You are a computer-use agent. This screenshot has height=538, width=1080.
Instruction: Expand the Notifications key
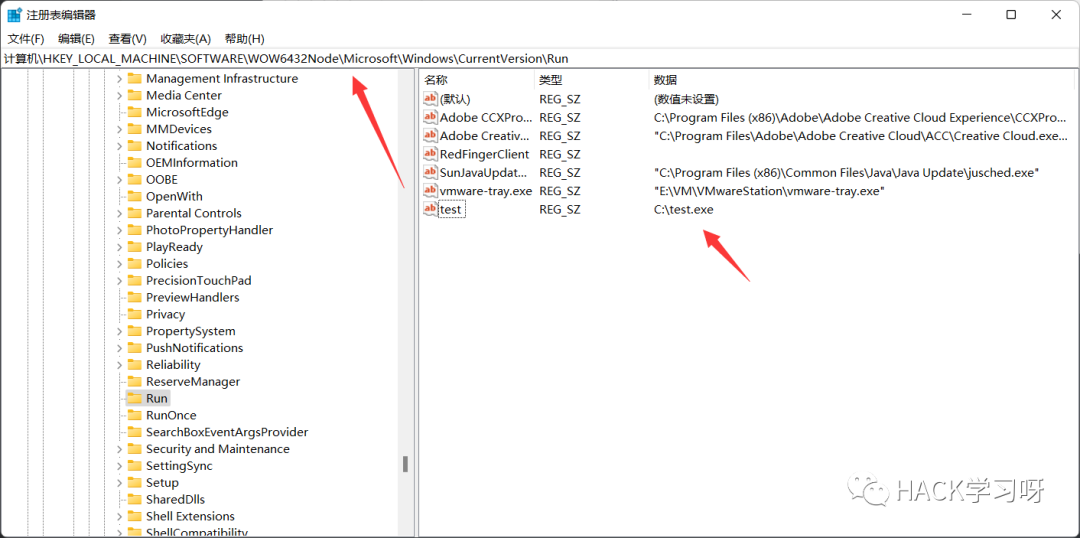tap(119, 146)
